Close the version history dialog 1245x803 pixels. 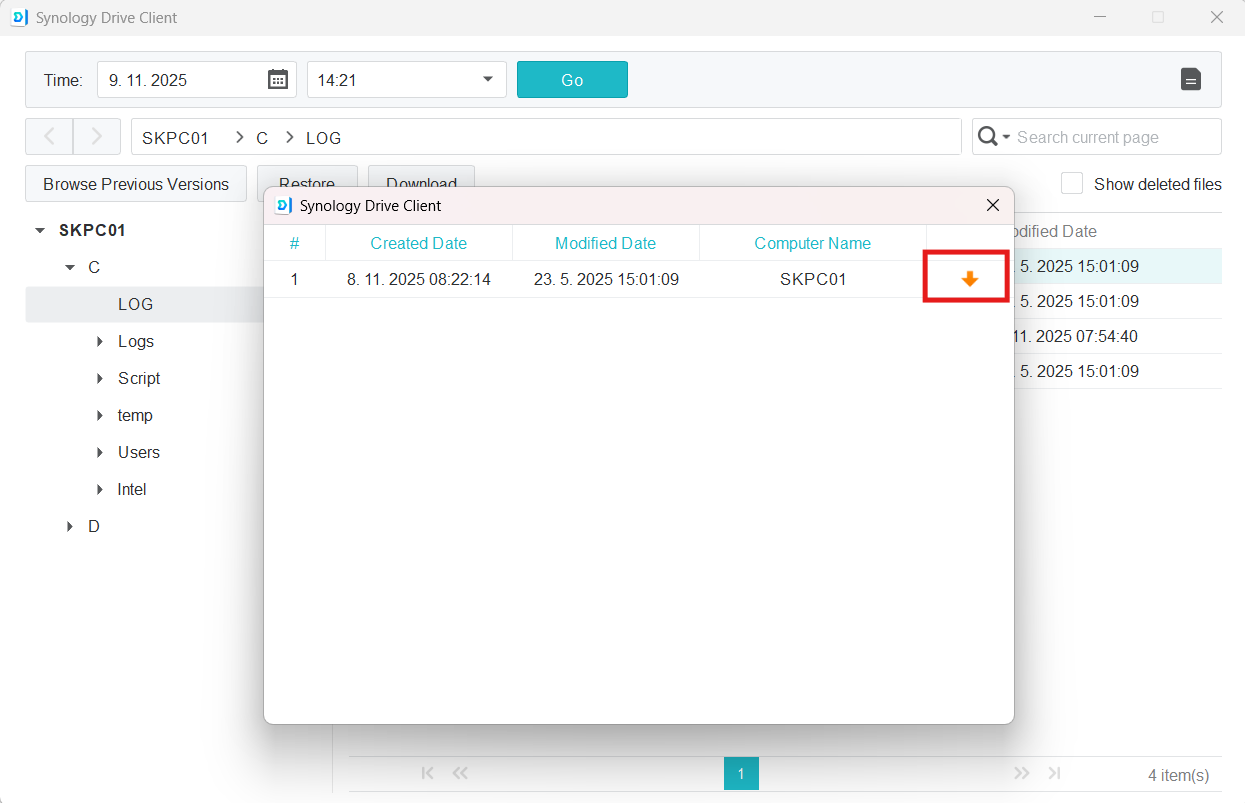point(993,205)
